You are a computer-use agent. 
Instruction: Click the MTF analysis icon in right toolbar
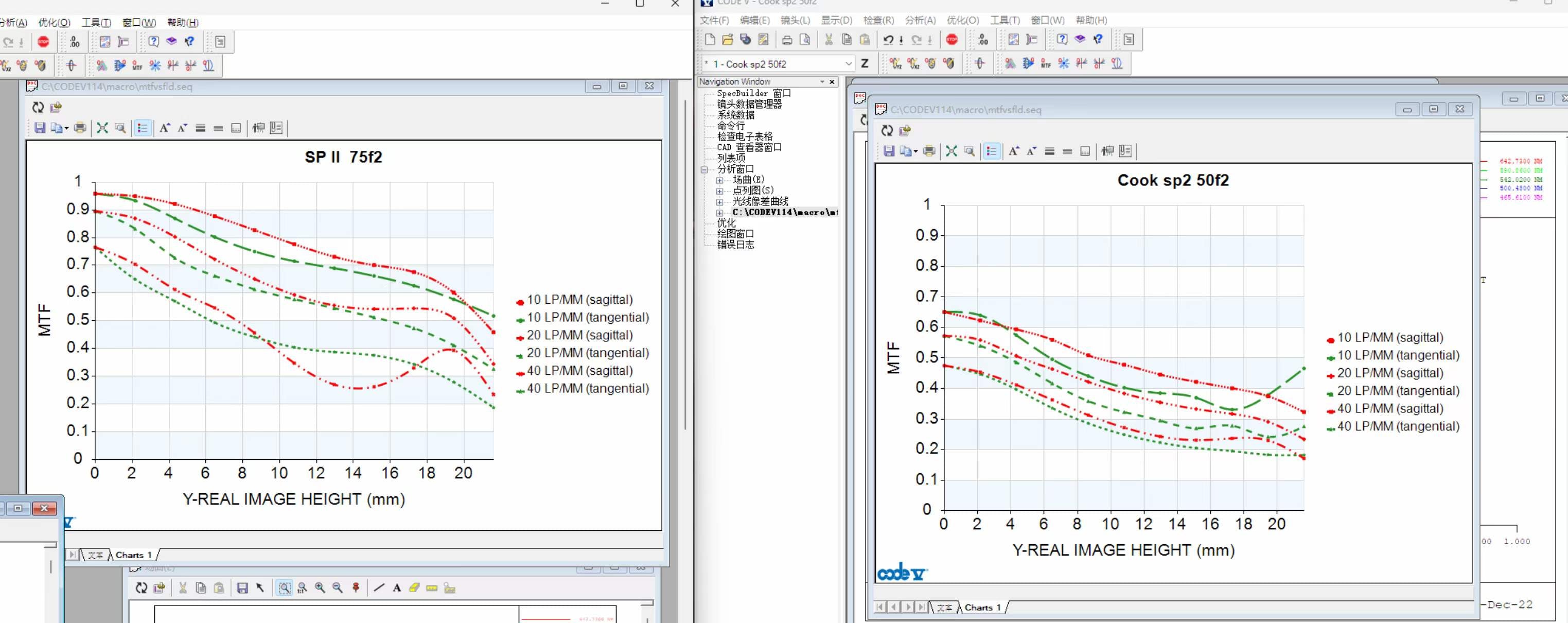[1046, 63]
